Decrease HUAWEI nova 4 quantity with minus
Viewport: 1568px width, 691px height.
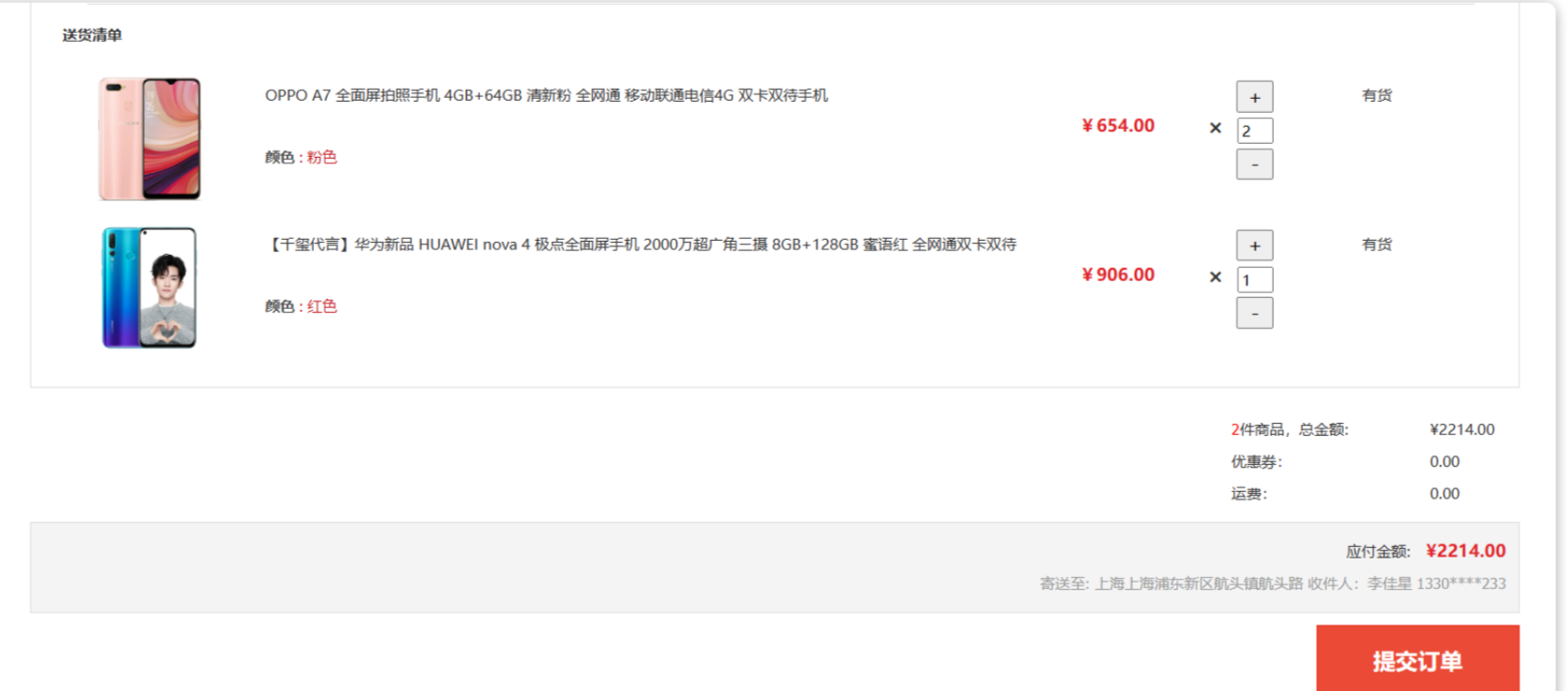point(1254,314)
